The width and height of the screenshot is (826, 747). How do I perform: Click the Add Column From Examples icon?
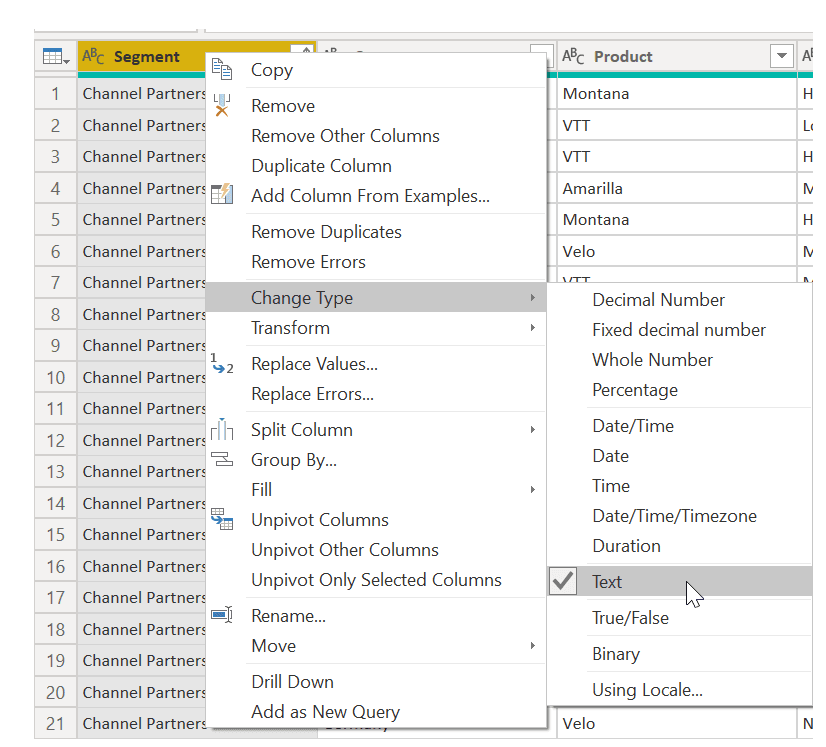(x=222, y=196)
